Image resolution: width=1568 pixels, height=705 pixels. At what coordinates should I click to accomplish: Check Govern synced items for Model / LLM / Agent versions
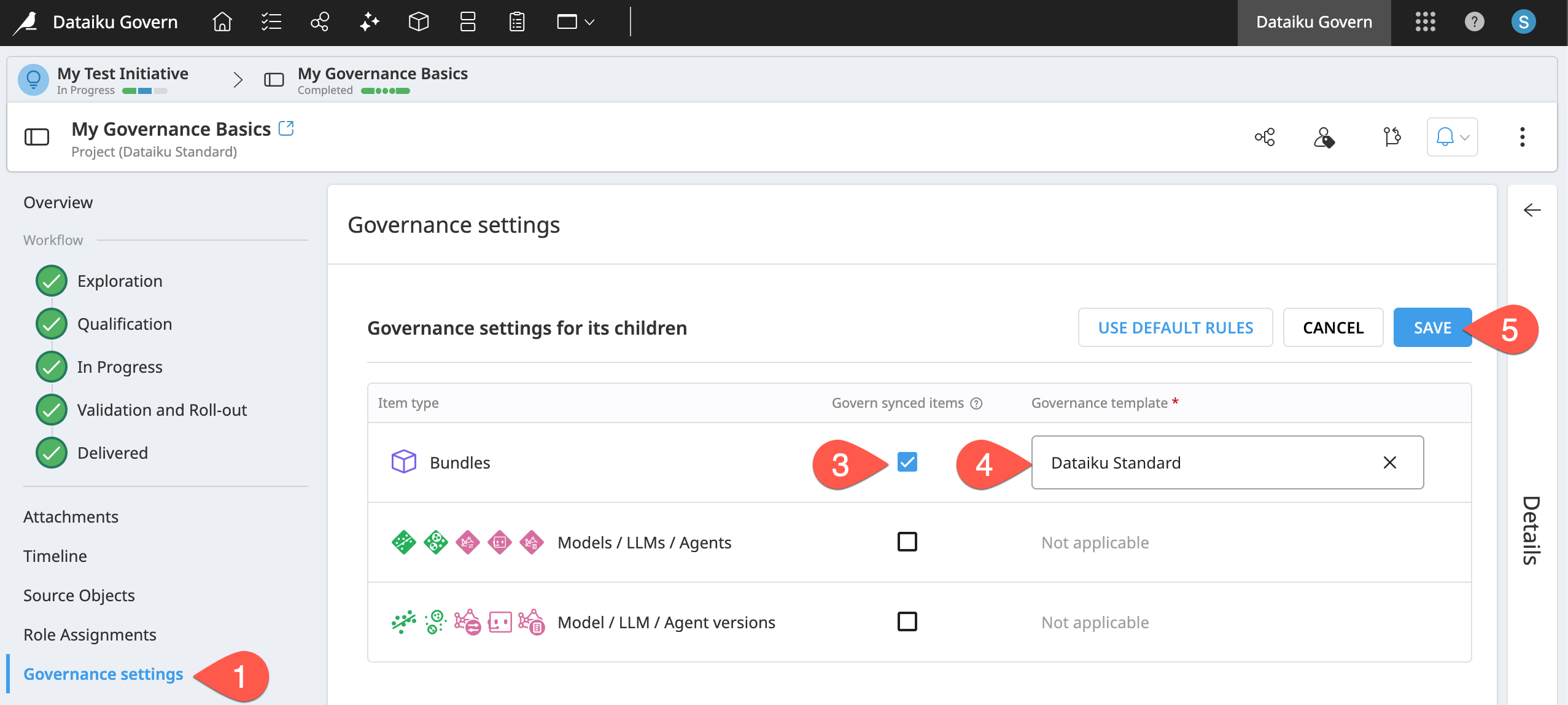[907, 621]
